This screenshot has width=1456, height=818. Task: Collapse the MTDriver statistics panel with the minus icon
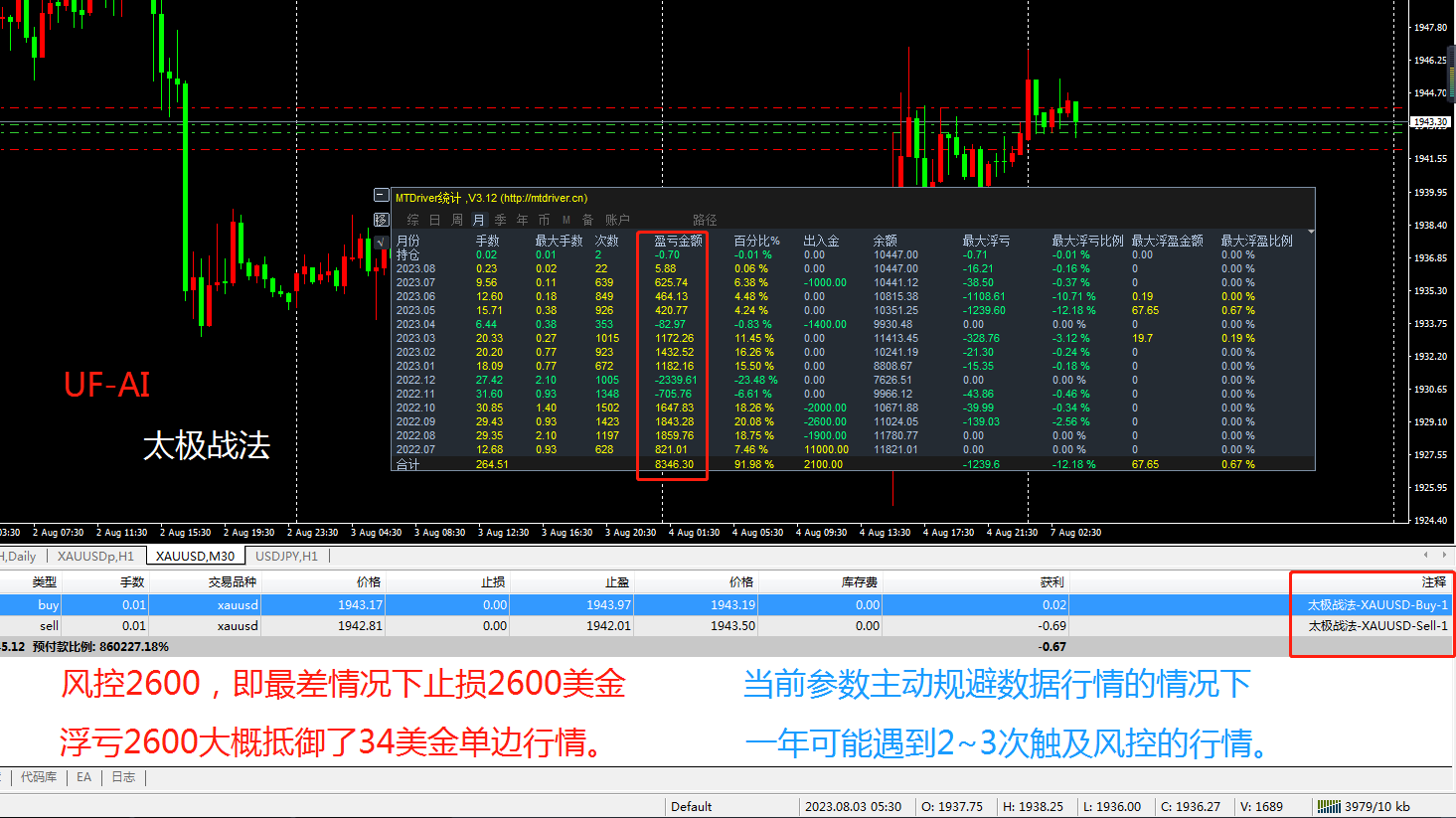pos(381,196)
